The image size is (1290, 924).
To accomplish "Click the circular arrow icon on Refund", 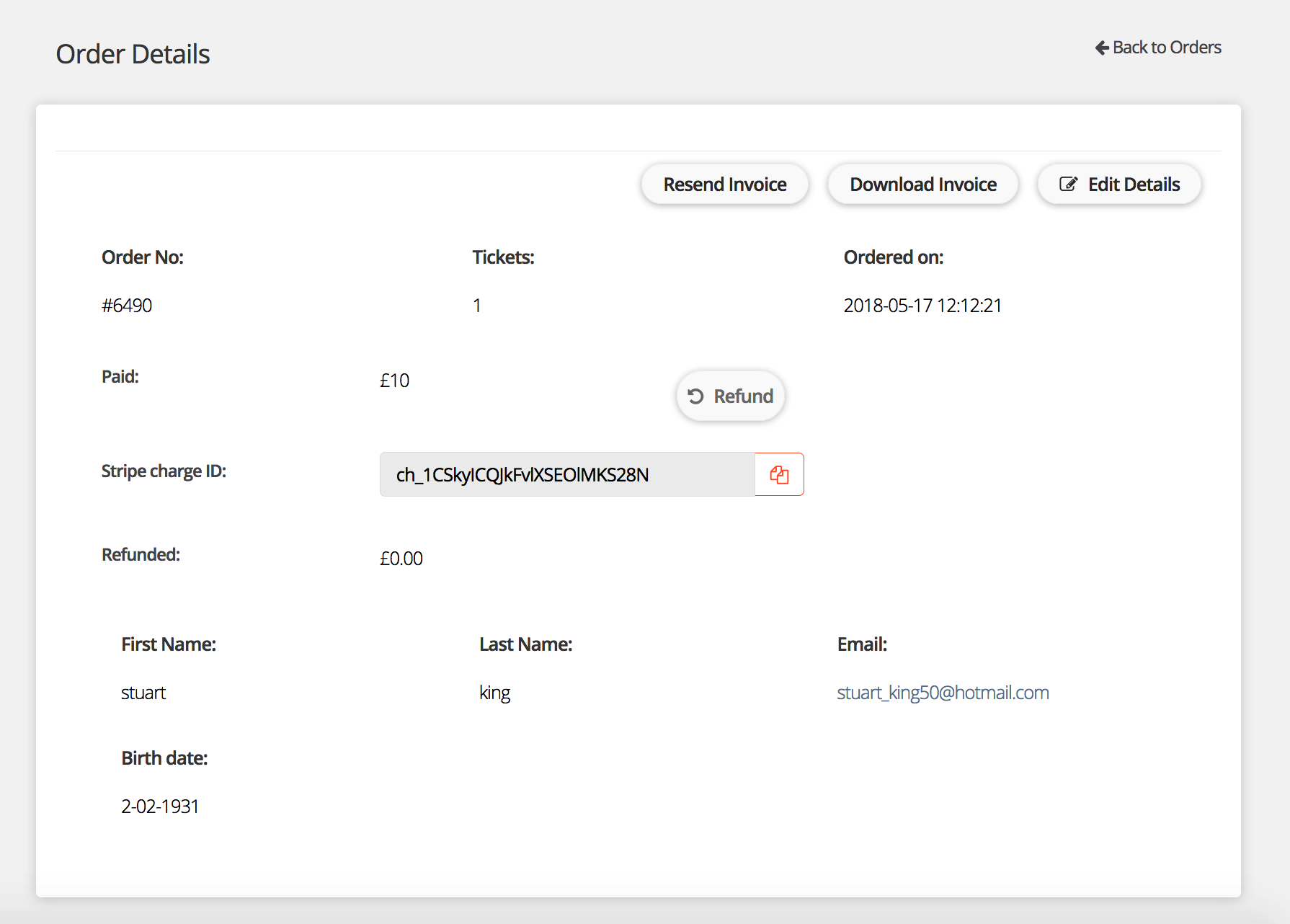I will pyautogui.click(x=695, y=396).
